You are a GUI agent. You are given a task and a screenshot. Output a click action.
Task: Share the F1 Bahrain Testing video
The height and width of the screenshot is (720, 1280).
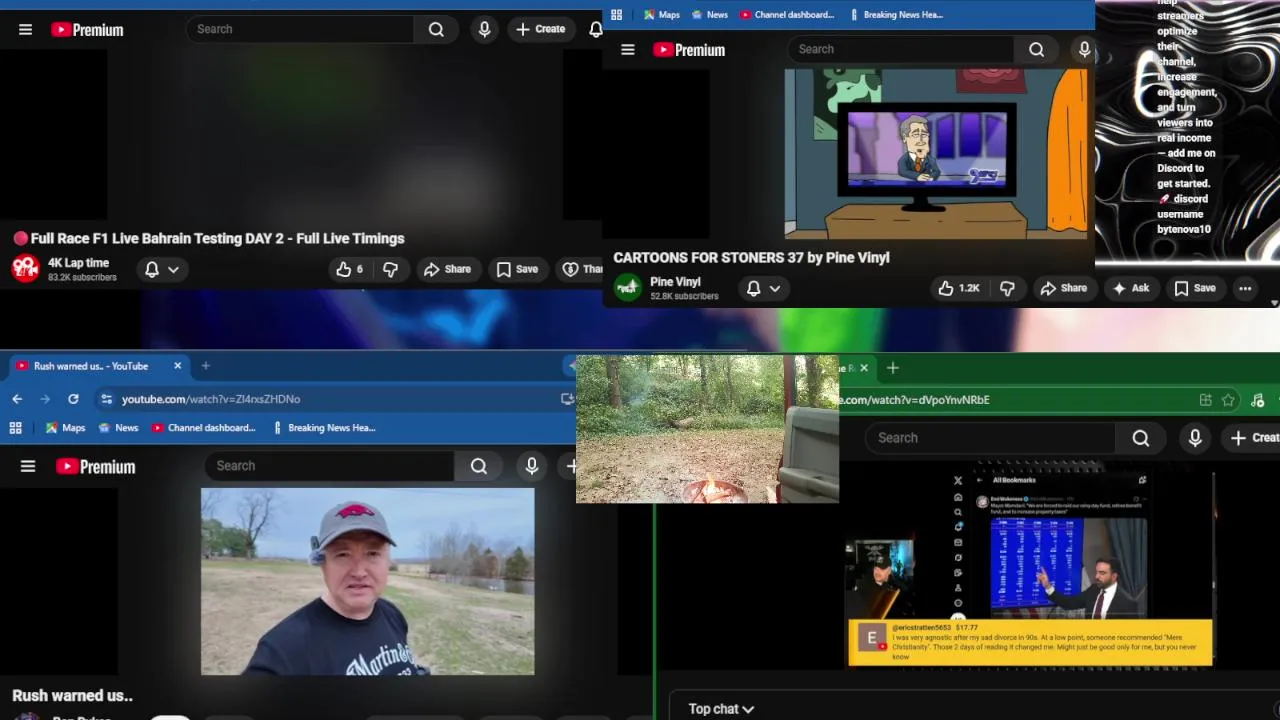tap(447, 269)
